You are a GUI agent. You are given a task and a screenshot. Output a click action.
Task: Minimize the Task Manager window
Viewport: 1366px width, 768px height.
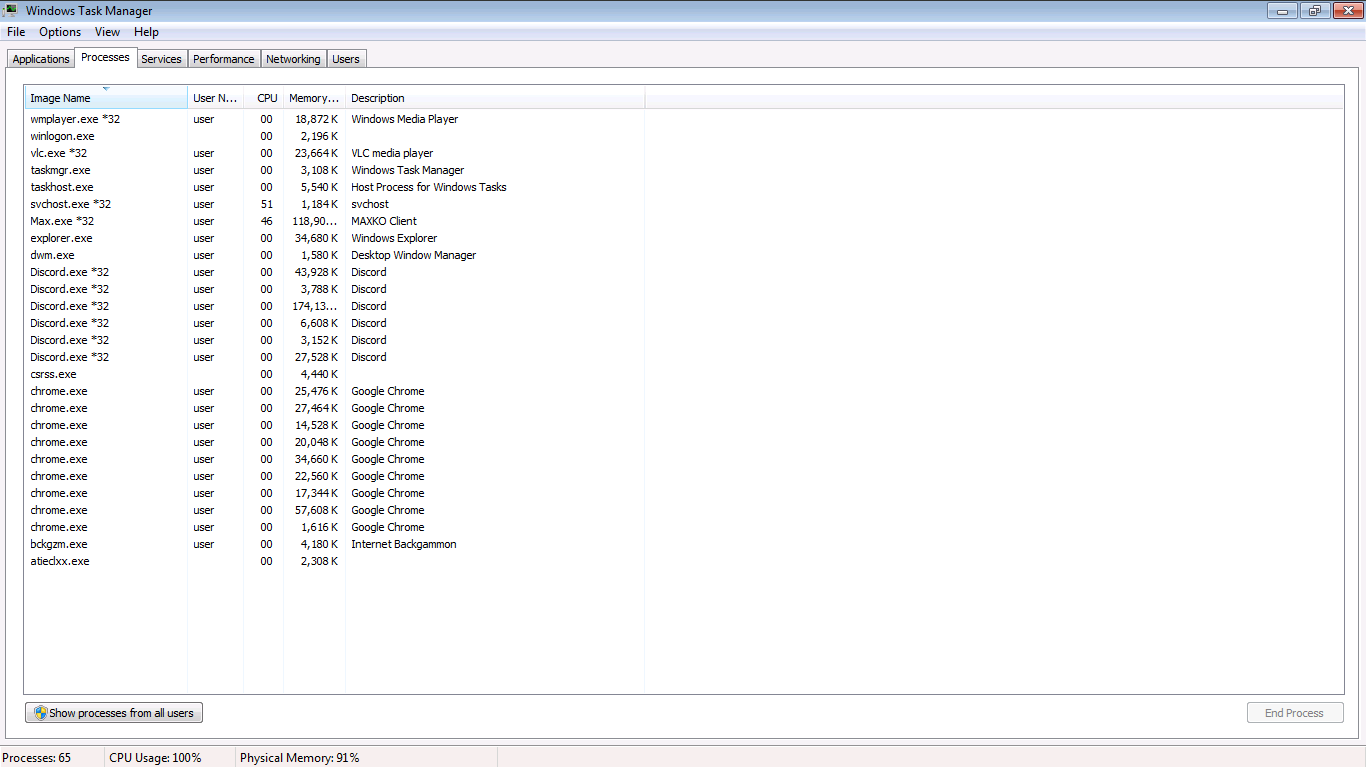pyautogui.click(x=1282, y=10)
